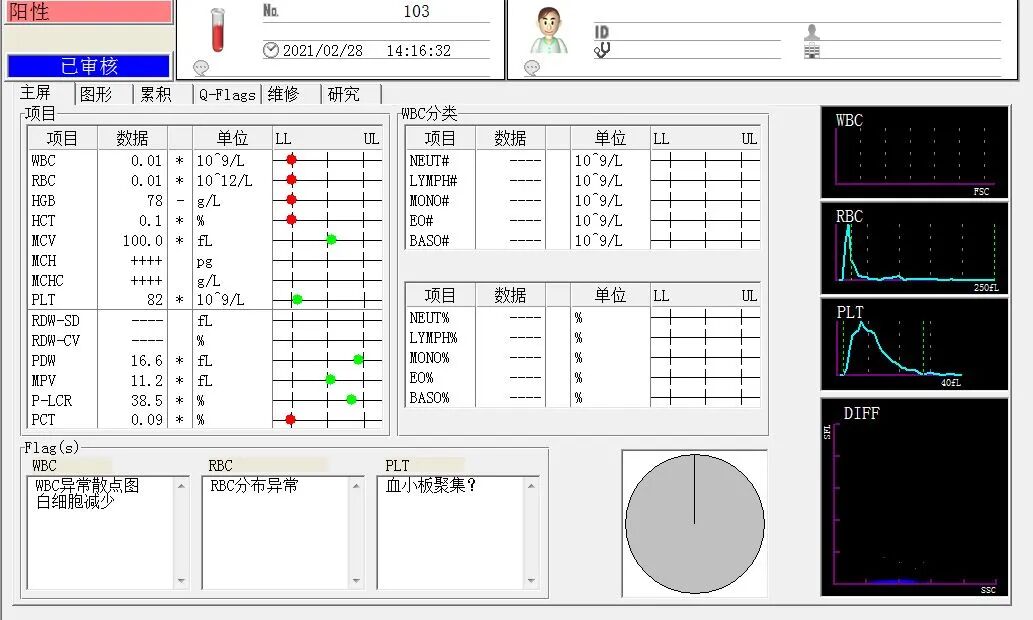Switch to the 主屏 tab
Image resolution: width=1033 pixels, height=620 pixels.
36,92
